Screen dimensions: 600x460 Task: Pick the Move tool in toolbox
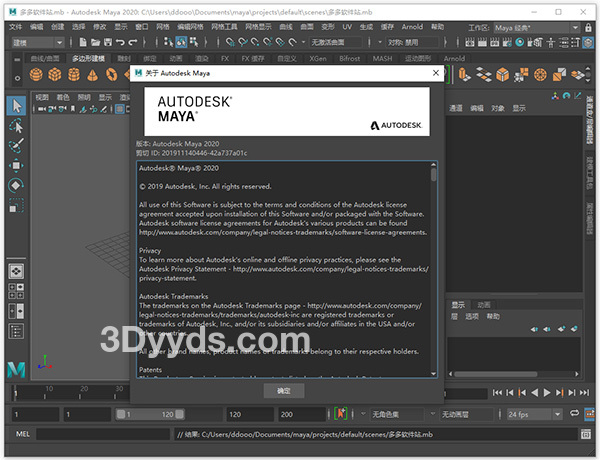[17, 166]
